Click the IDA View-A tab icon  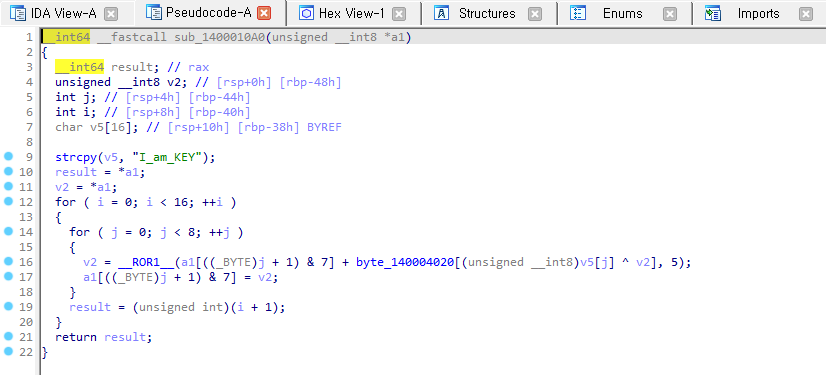coord(17,13)
